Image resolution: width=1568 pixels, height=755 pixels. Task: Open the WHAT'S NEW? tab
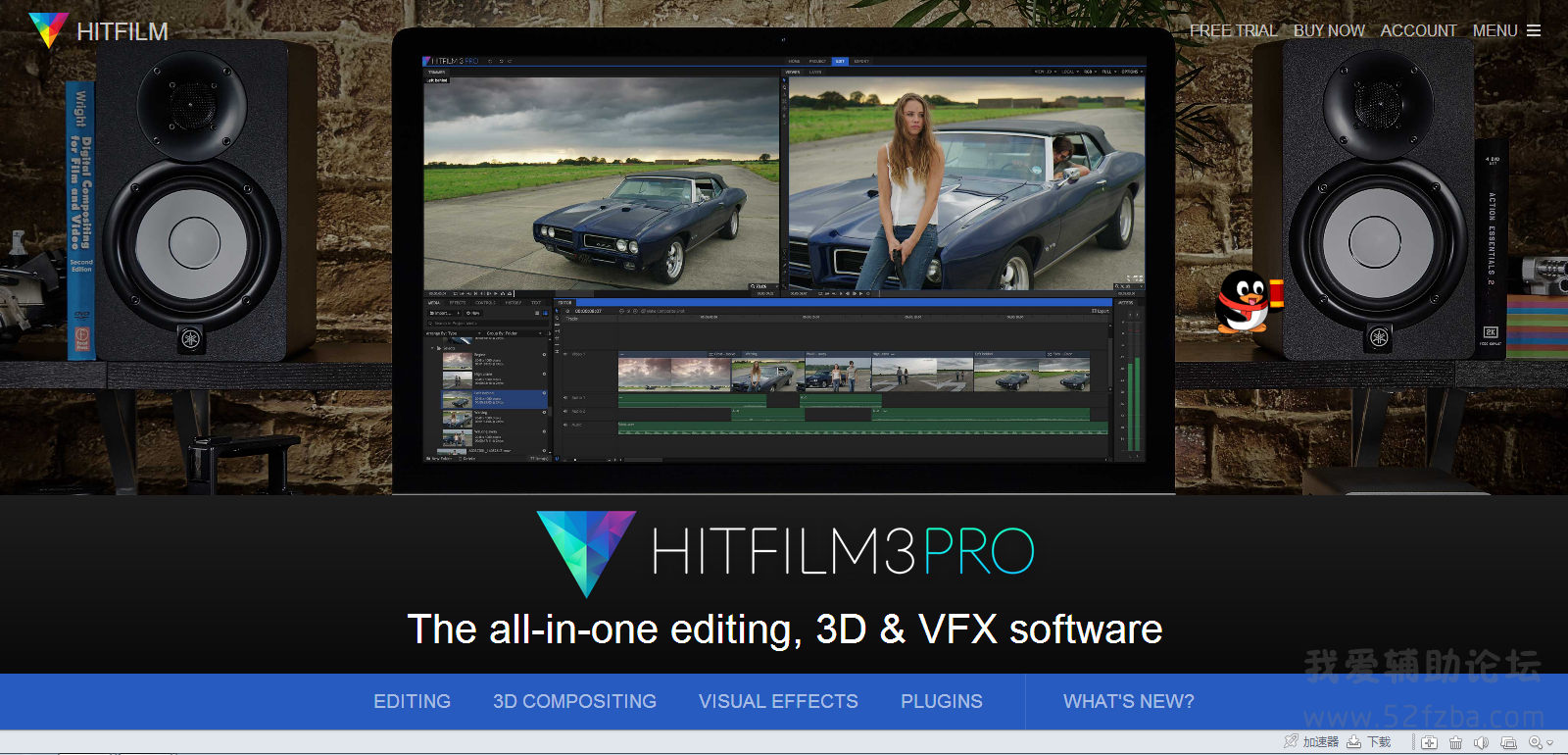(x=1128, y=701)
